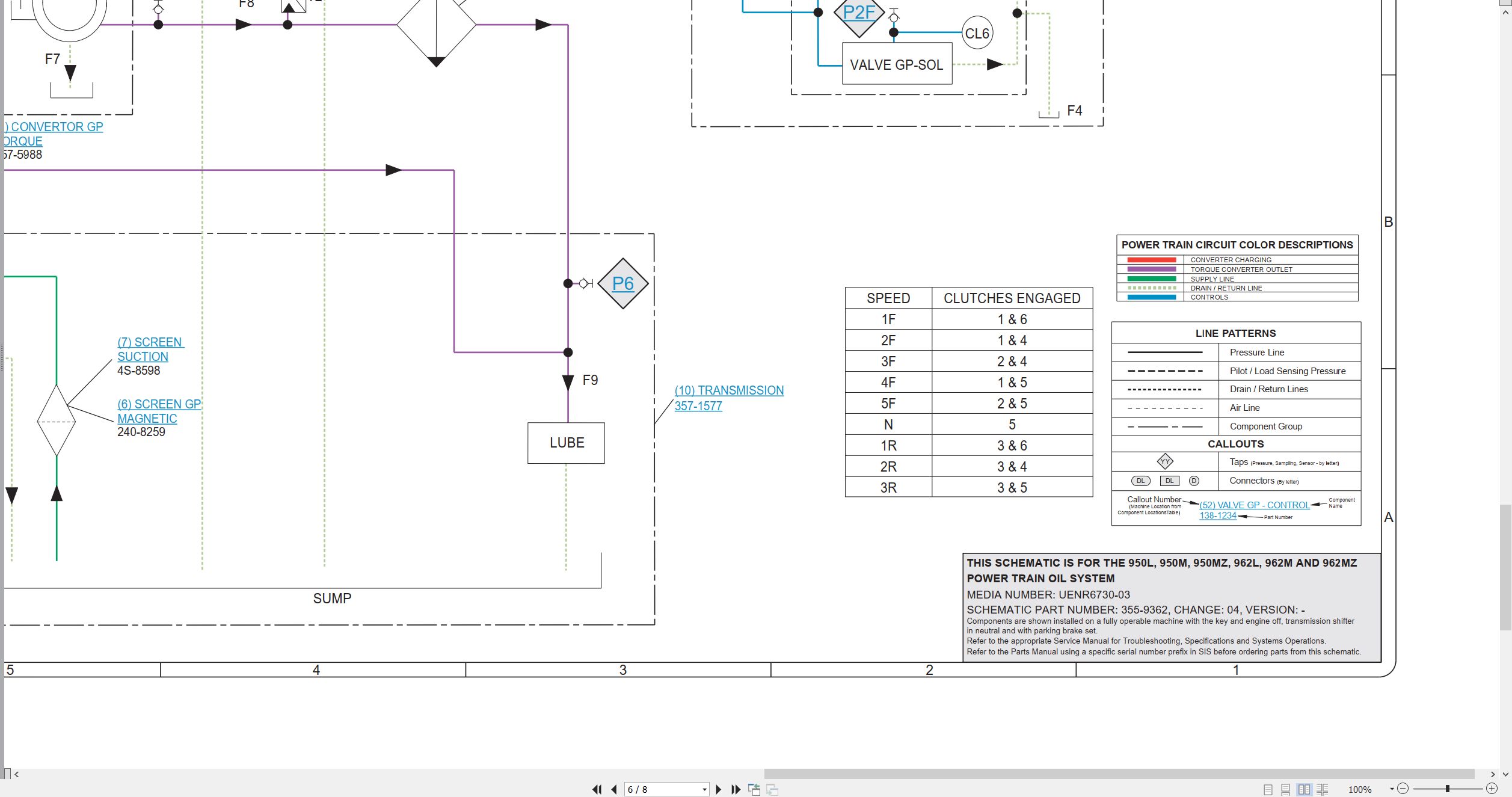Screen dimensions: 1512x797
Task: Select single page view layout
Action: (x=1268, y=789)
